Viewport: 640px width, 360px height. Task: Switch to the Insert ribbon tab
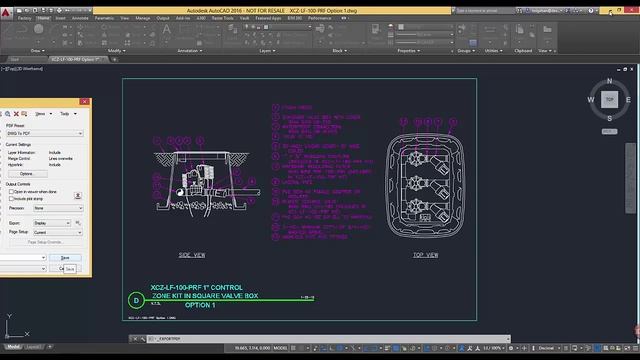pos(60,18)
